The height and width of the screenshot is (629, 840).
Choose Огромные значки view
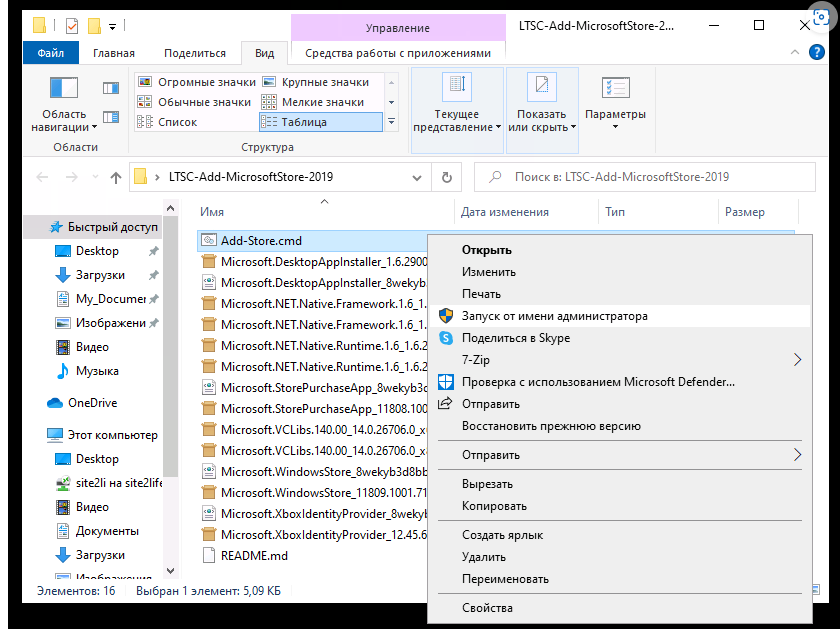[x=197, y=82]
